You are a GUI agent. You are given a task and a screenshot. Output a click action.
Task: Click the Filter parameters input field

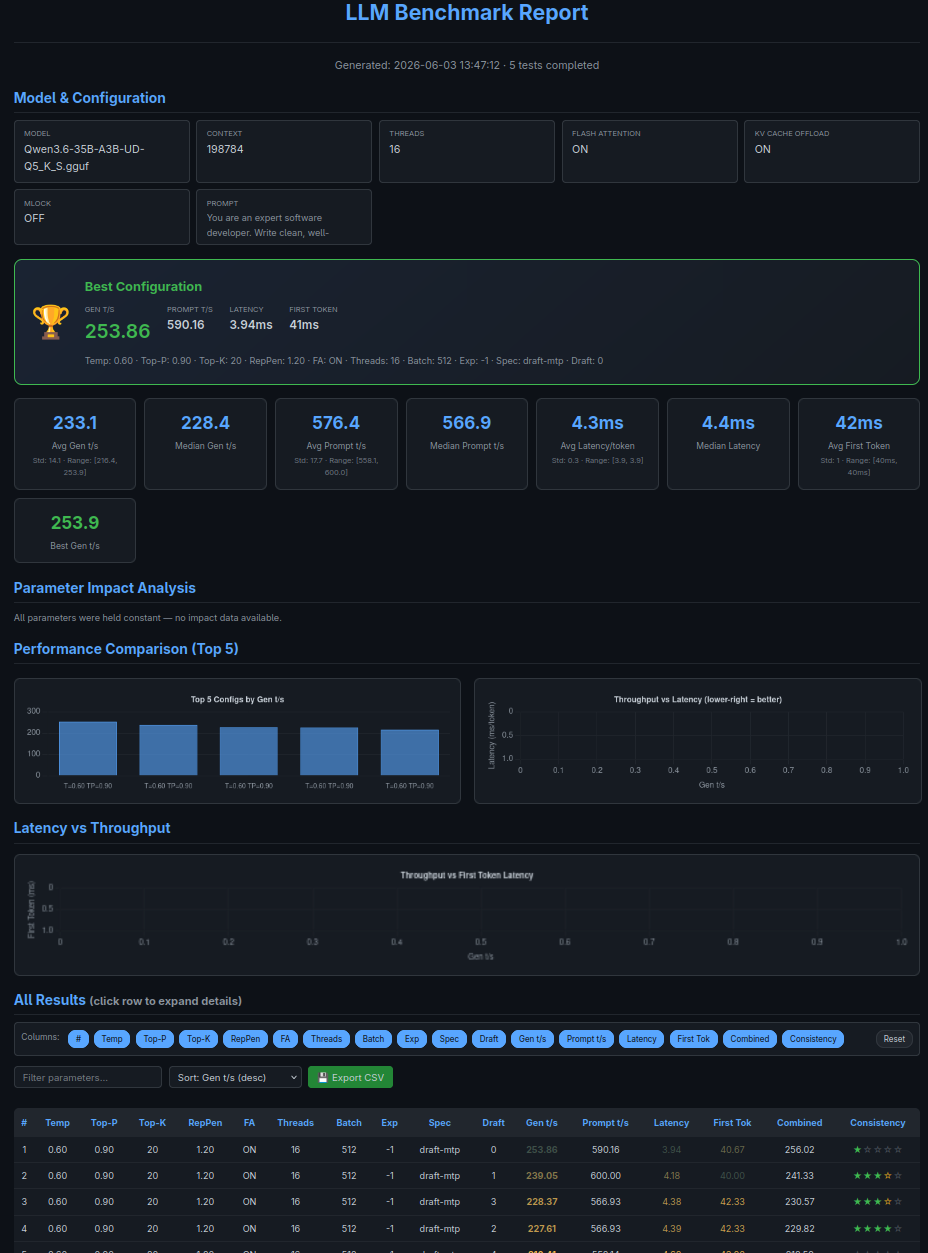coord(88,1077)
